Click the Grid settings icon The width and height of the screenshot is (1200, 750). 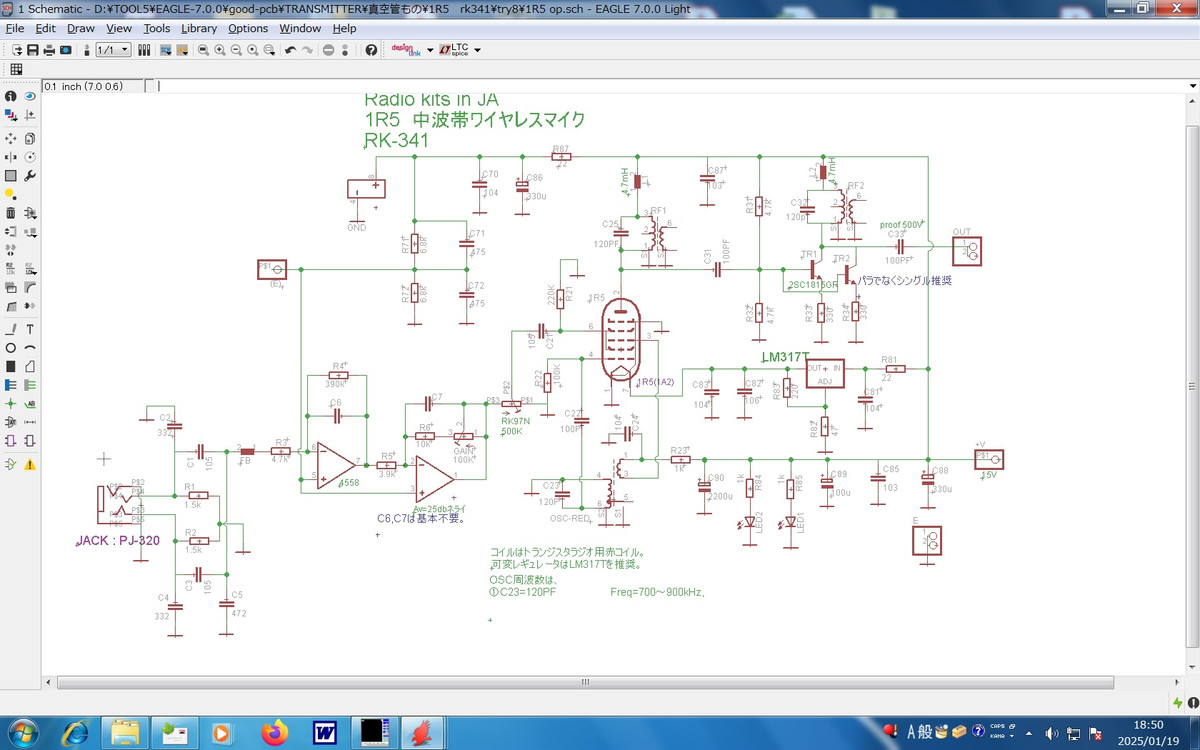coord(16,69)
